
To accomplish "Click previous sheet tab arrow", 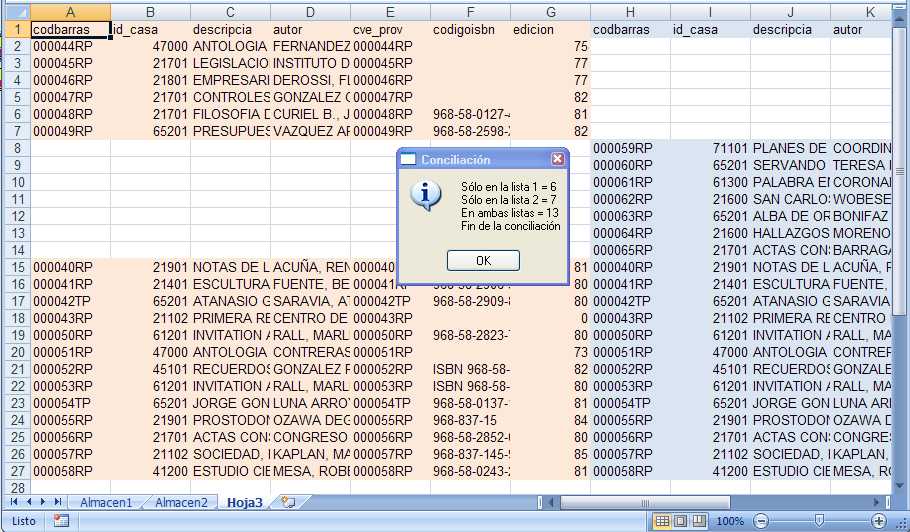I will (x=28, y=502).
